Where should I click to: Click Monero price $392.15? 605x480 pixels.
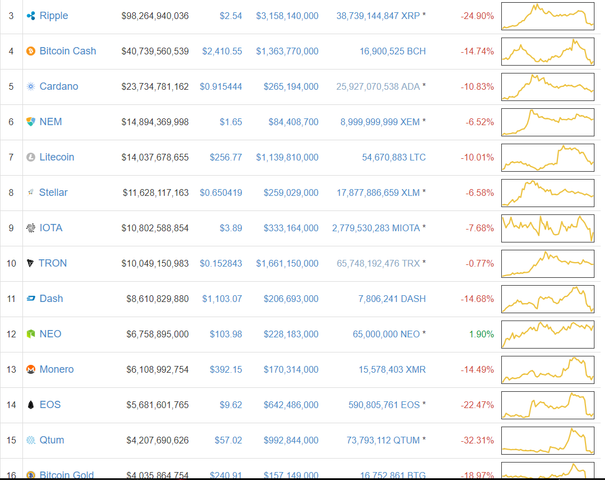226,369
